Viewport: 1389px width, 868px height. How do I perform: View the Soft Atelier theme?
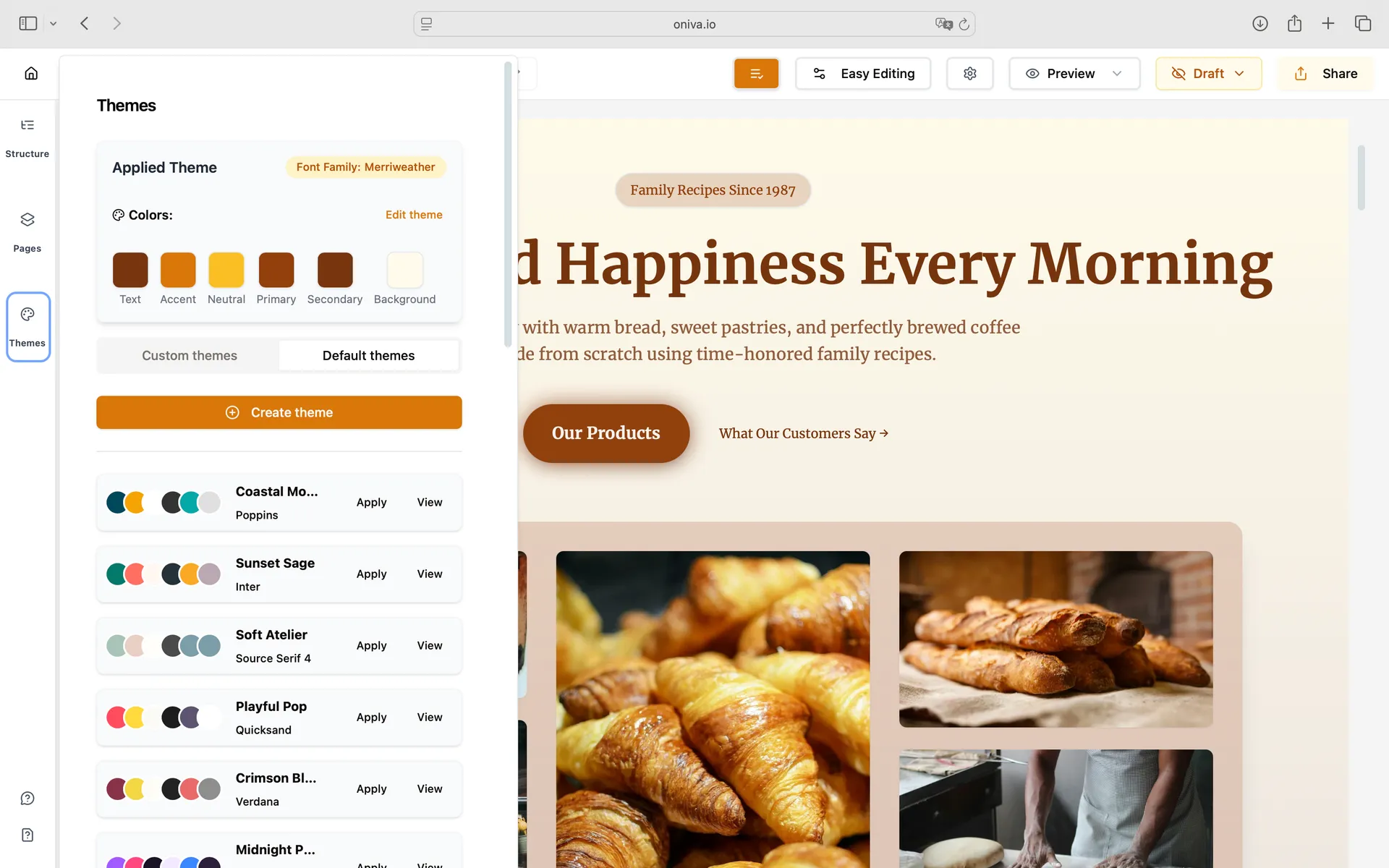[430, 645]
